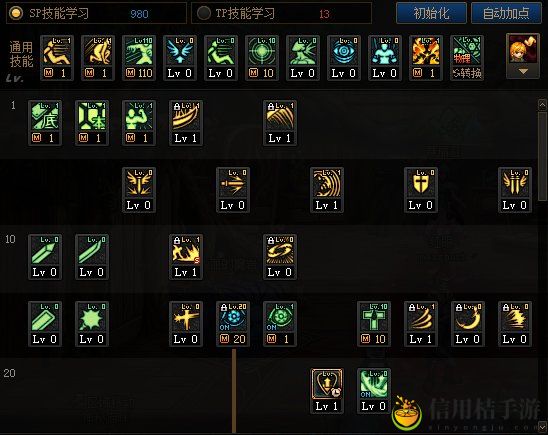Click the 初始化 reset button

[431, 13]
